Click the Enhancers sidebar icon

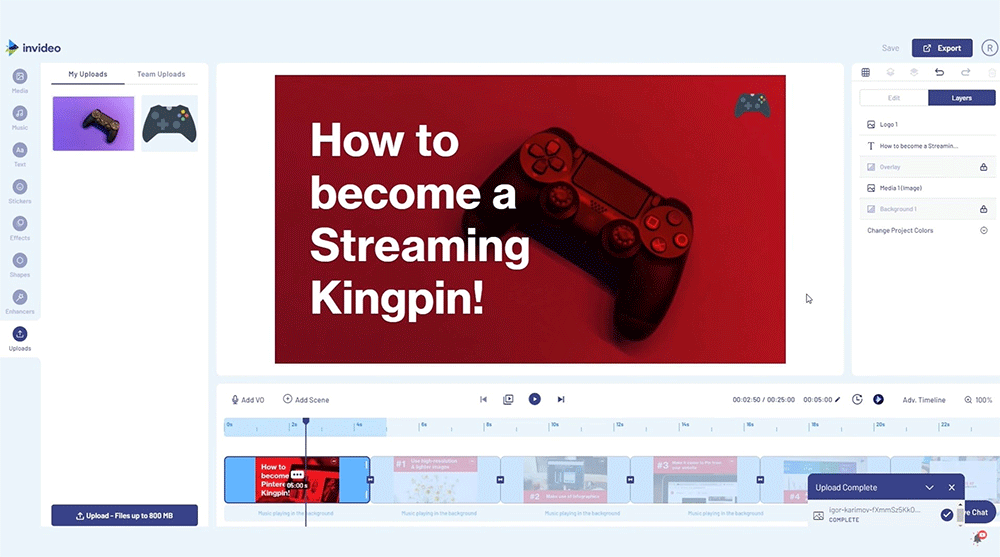(20, 298)
